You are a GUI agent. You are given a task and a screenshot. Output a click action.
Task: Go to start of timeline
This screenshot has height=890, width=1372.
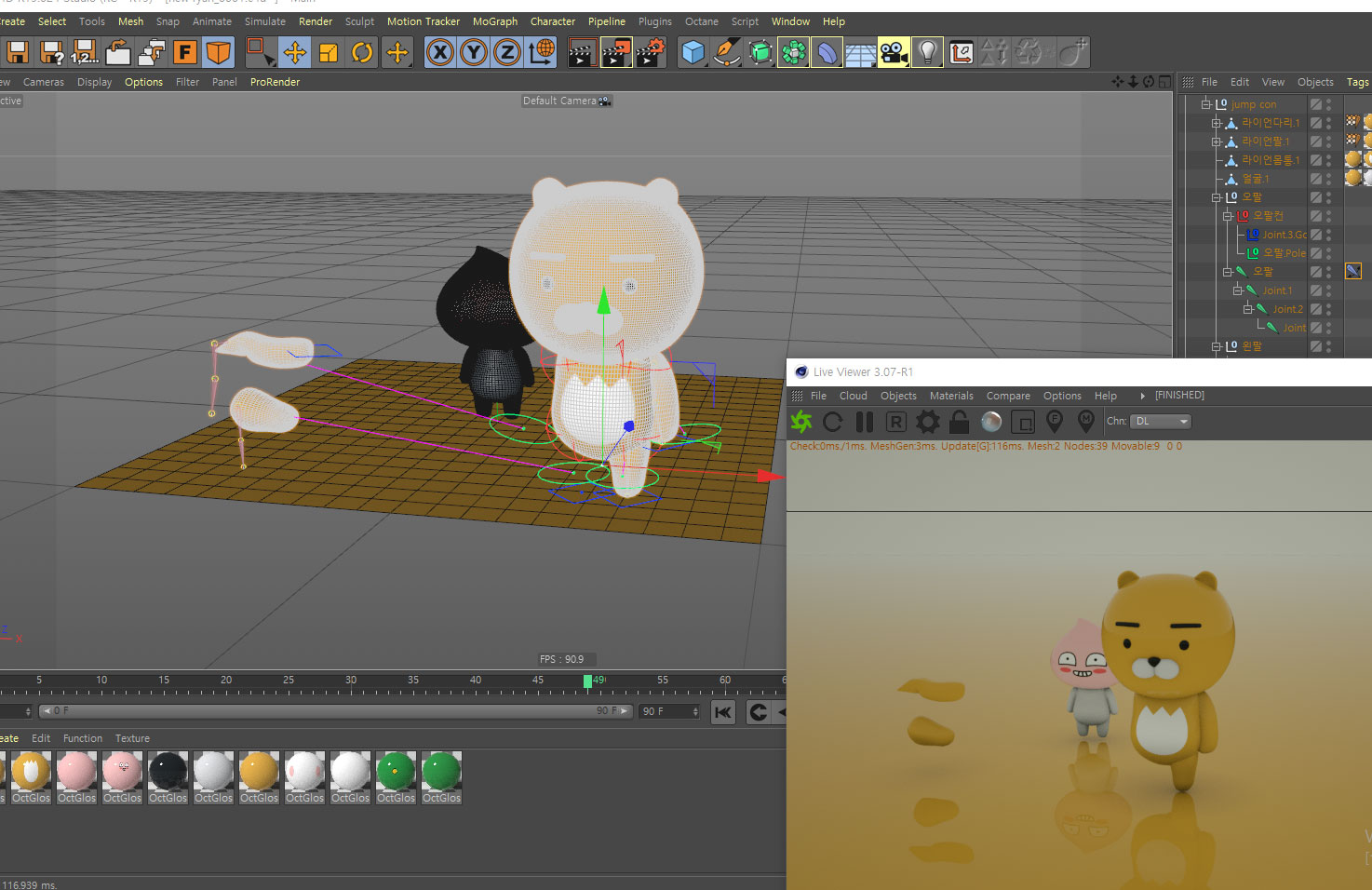(x=723, y=712)
